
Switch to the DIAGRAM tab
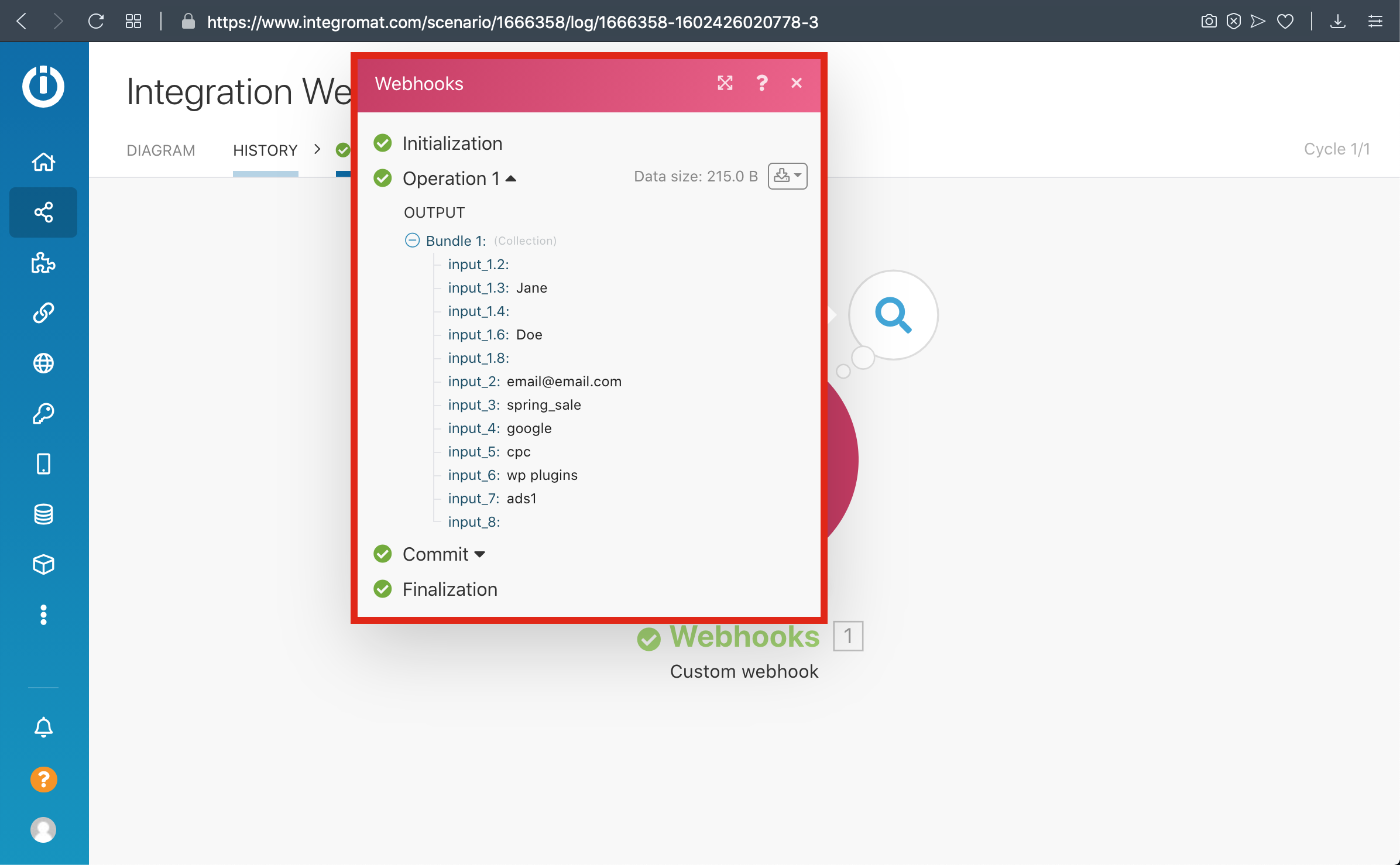click(x=160, y=150)
